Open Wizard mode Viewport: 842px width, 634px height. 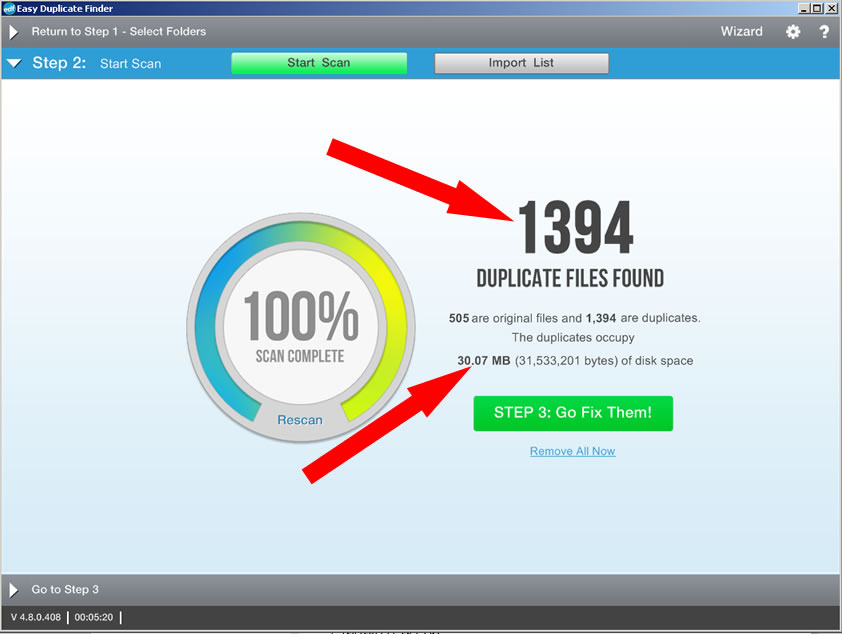[x=742, y=31]
